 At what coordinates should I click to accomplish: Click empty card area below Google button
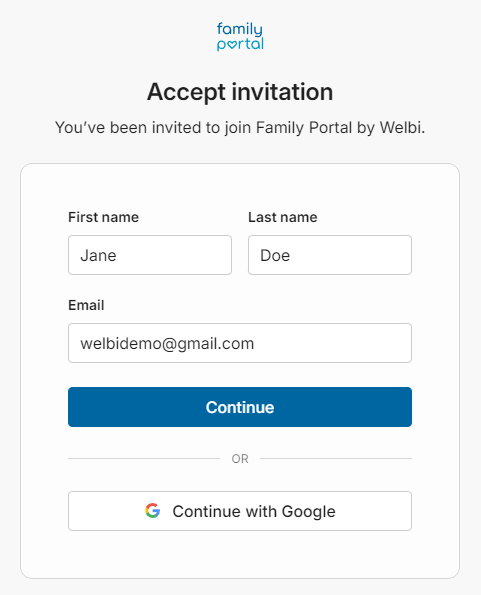(240, 555)
